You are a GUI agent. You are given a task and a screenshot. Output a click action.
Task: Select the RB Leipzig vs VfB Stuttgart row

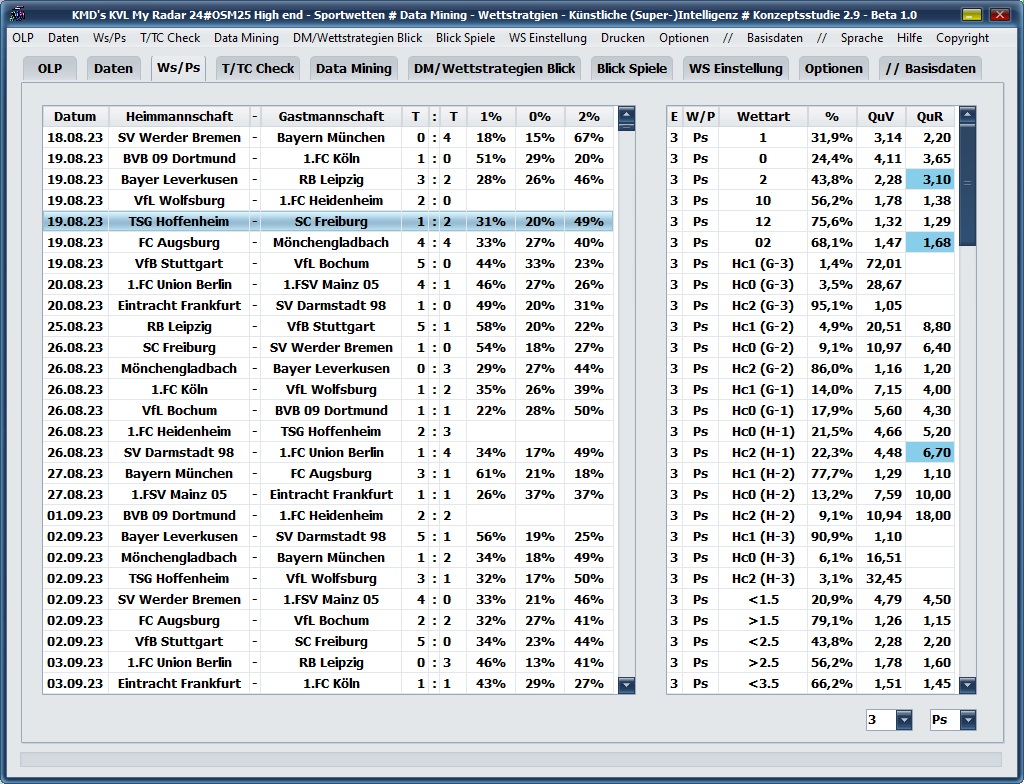point(328,327)
